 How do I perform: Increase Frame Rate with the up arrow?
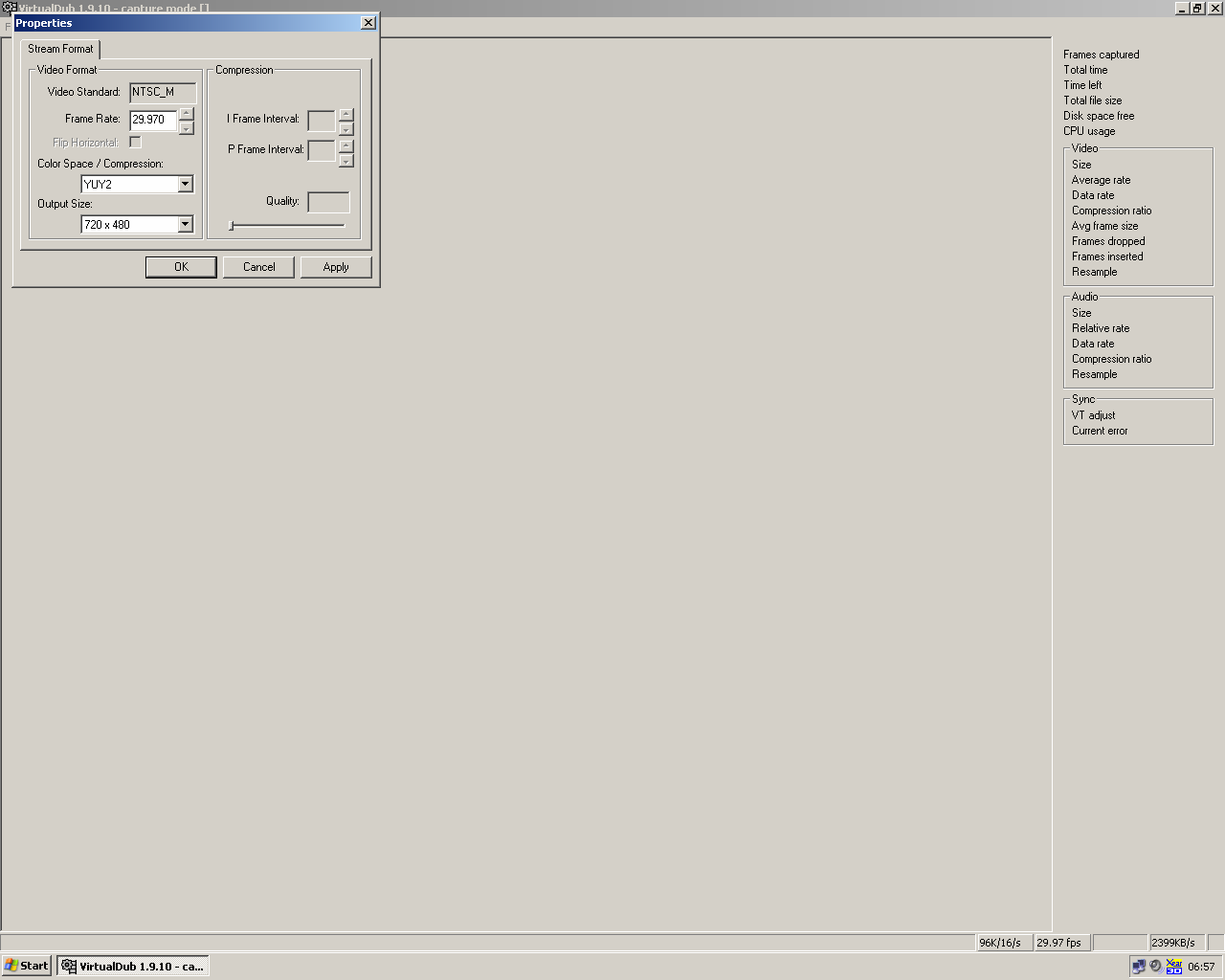click(187, 114)
